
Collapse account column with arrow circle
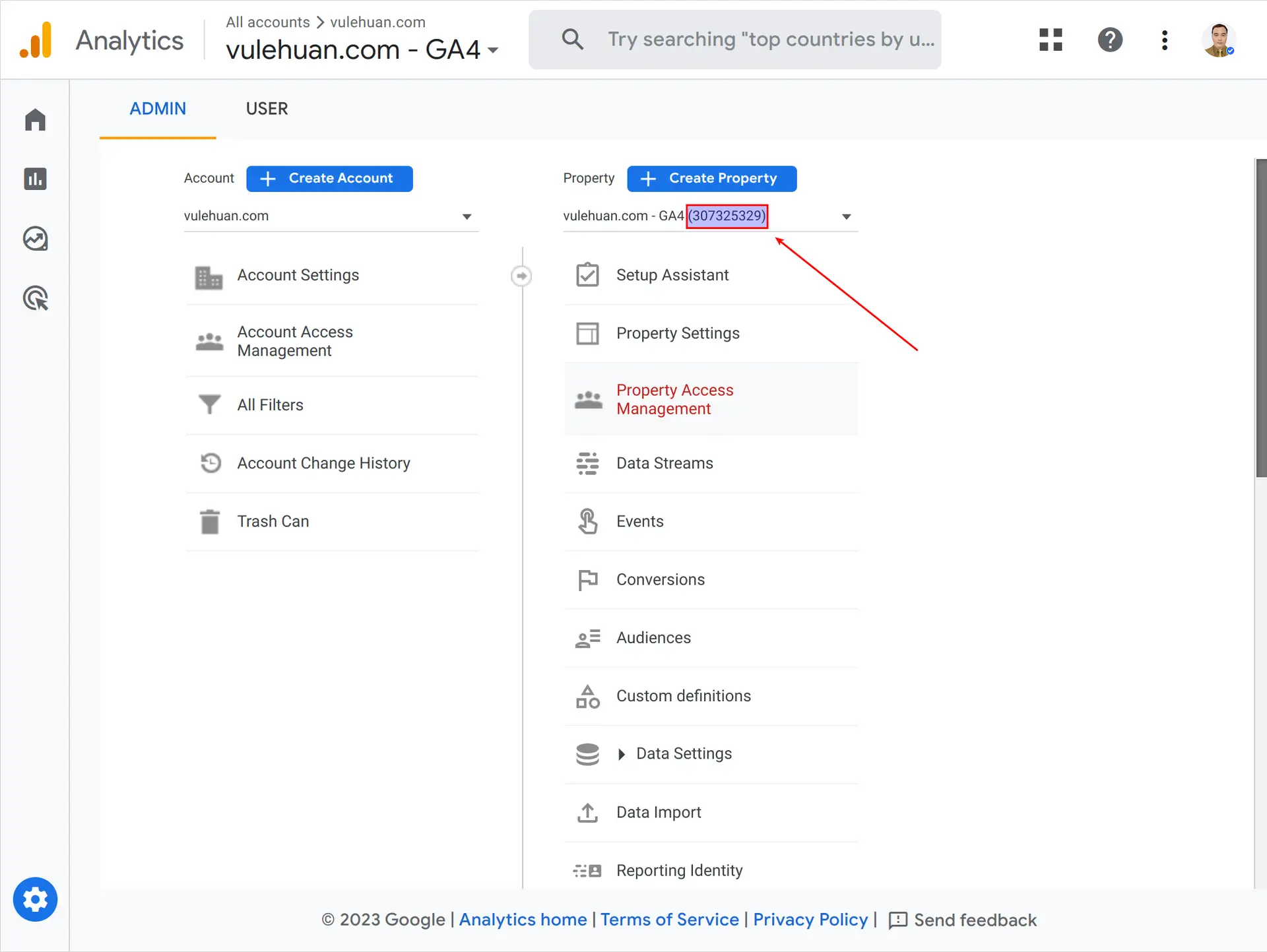(521, 276)
